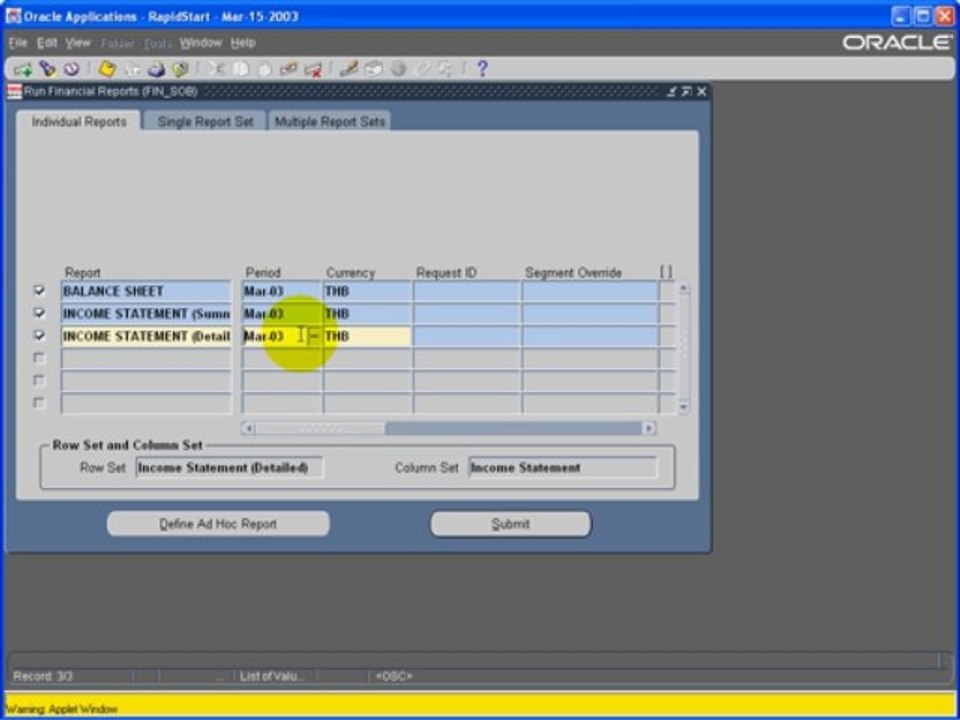Switch to the Multiple Report Sets tab

coord(330,121)
